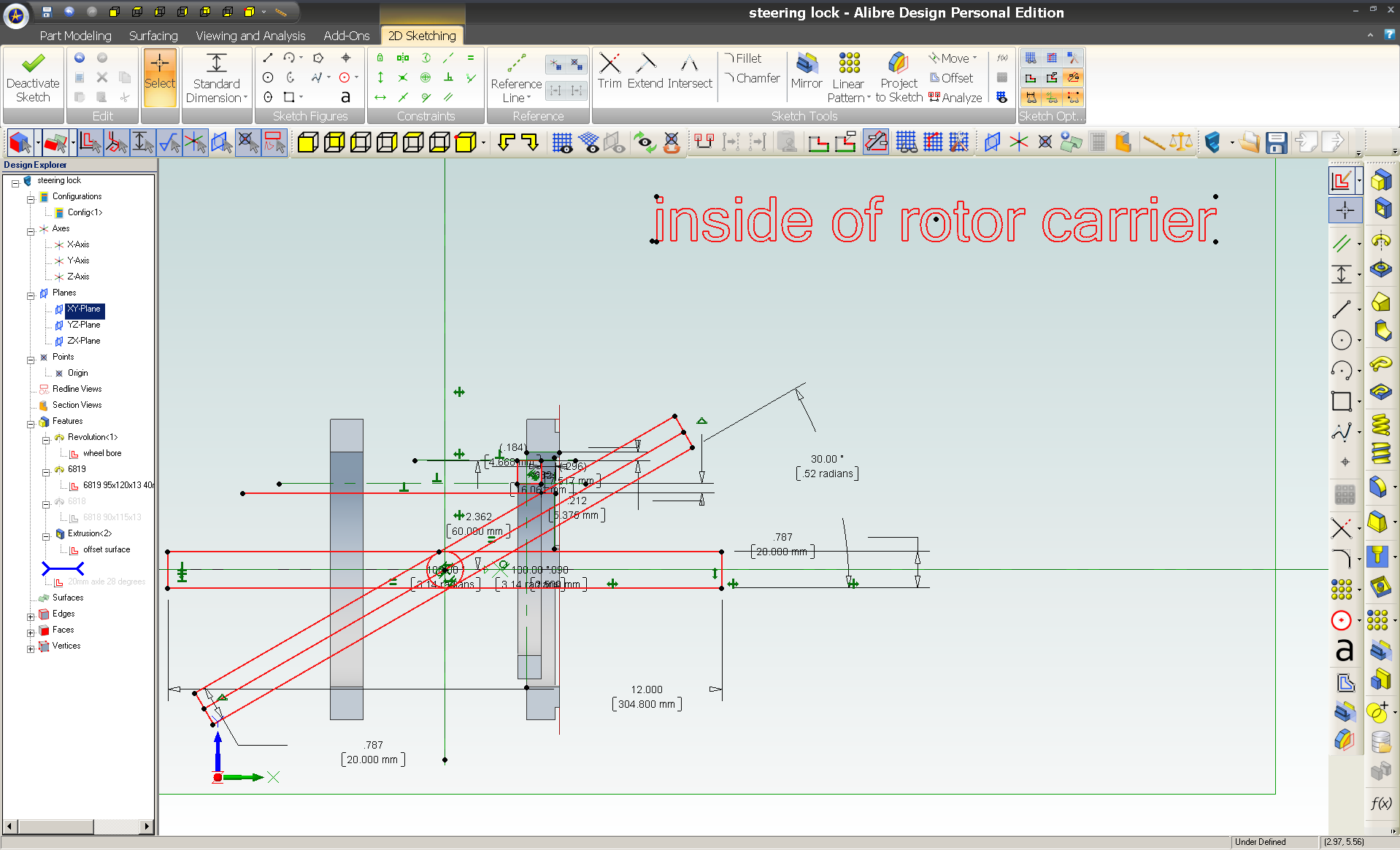The height and width of the screenshot is (850, 1400).
Task: Toggle the grid-with-glasses display option in Sketch Options
Action: coord(1031,58)
